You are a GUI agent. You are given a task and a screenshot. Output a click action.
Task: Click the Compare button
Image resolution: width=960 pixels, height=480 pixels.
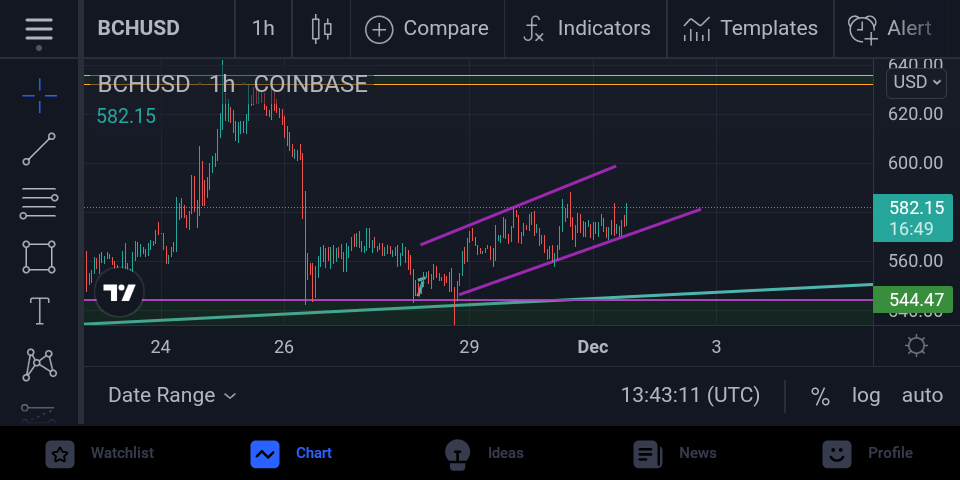tap(427, 29)
